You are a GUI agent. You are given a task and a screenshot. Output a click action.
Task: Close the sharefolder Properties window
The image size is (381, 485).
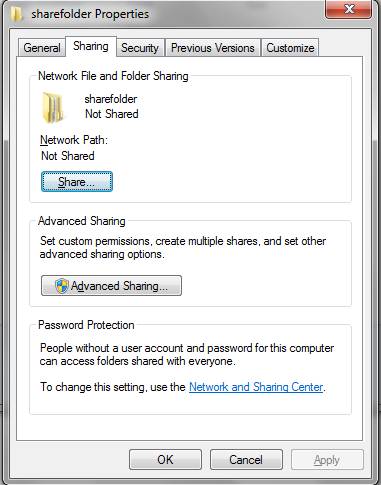pyautogui.click(x=349, y=9)
